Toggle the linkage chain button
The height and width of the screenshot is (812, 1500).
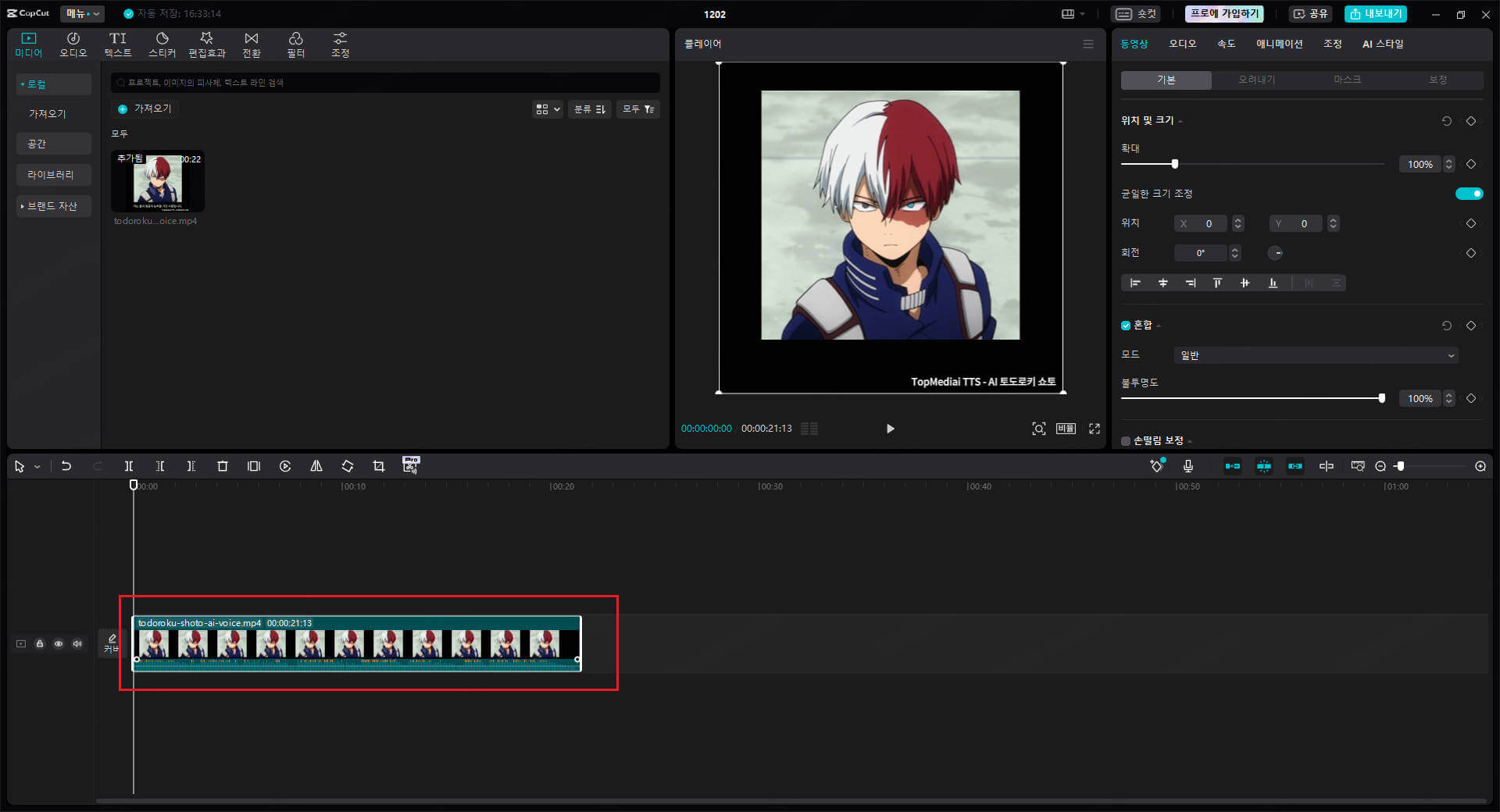click(x=1295, y=466)
